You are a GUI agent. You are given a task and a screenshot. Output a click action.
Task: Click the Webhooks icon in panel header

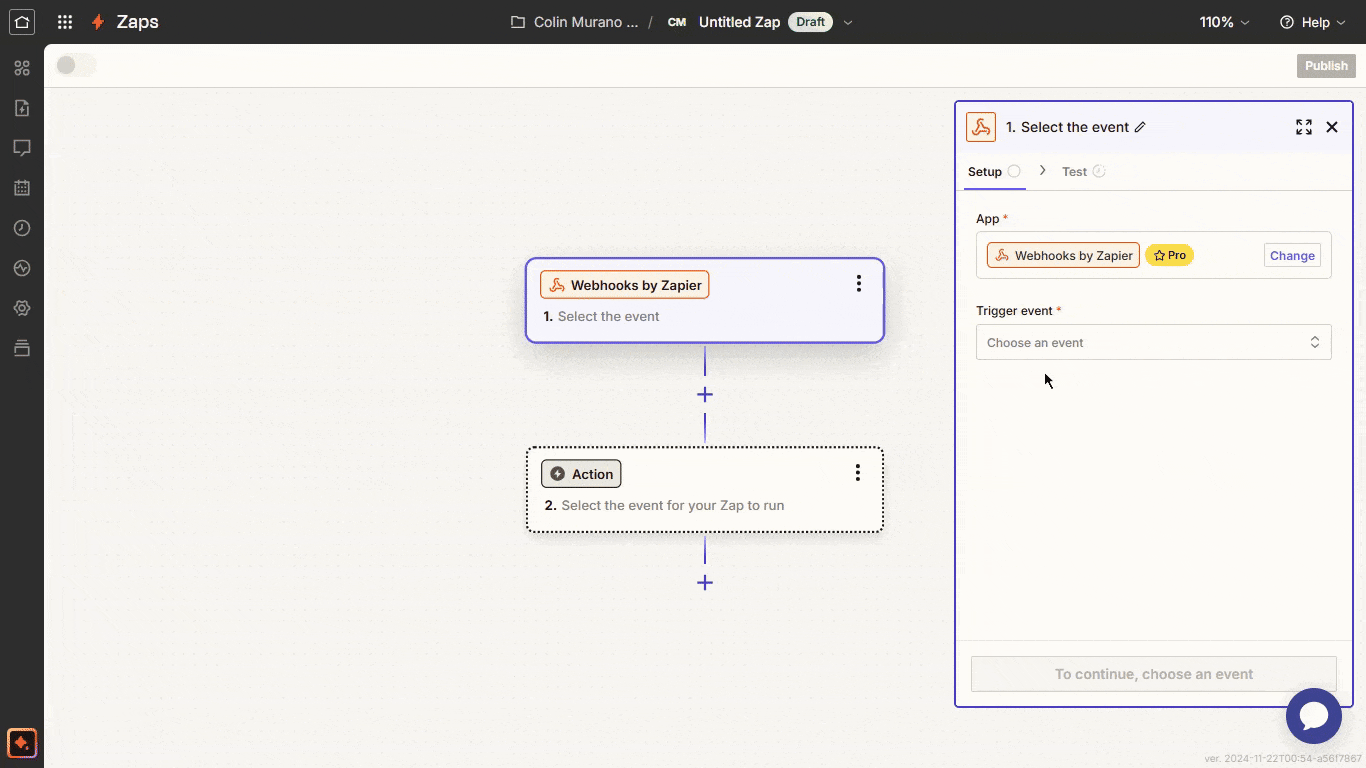981,127
